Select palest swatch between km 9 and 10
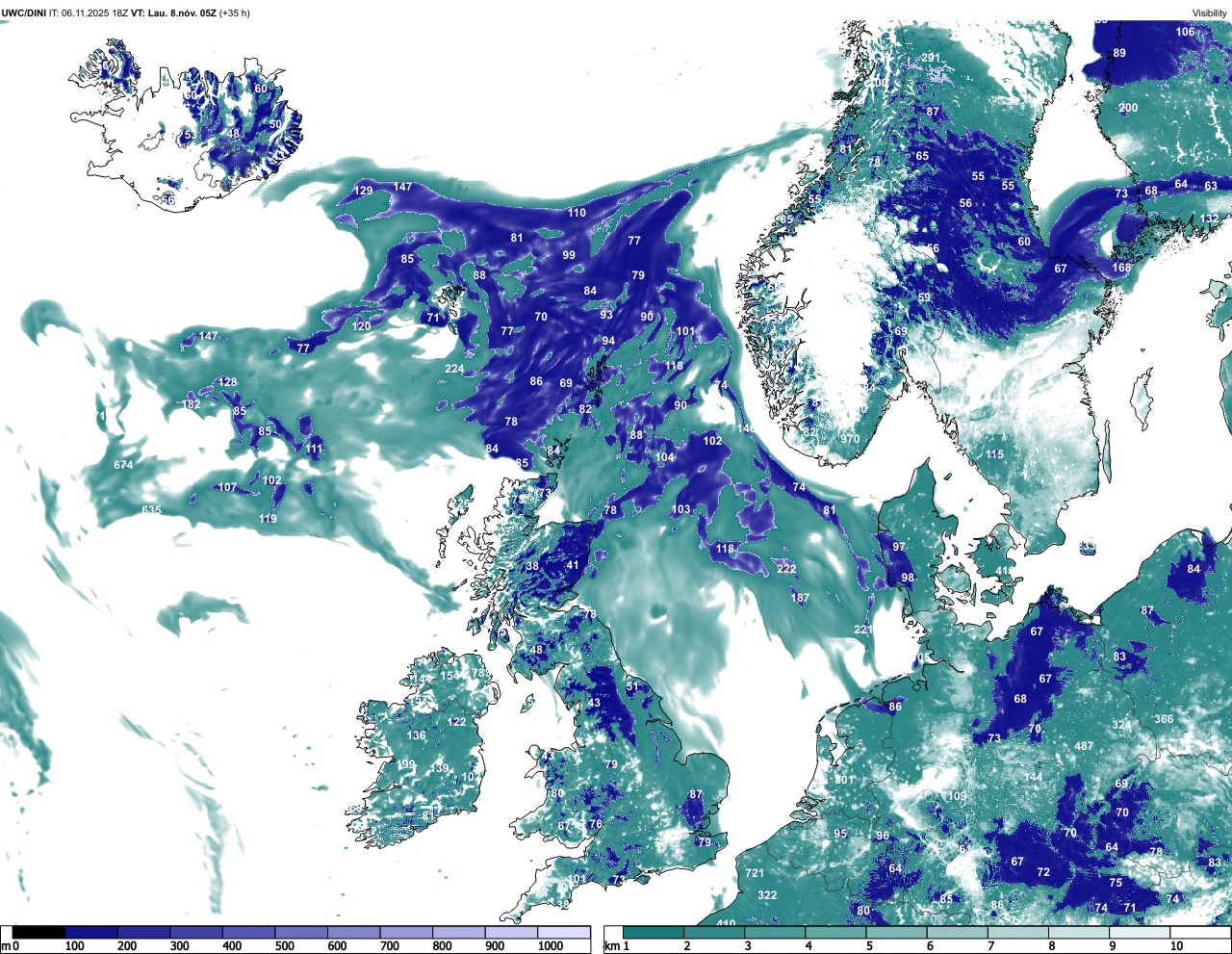Screen dimensions: 1232x954 click(1141, 932)
